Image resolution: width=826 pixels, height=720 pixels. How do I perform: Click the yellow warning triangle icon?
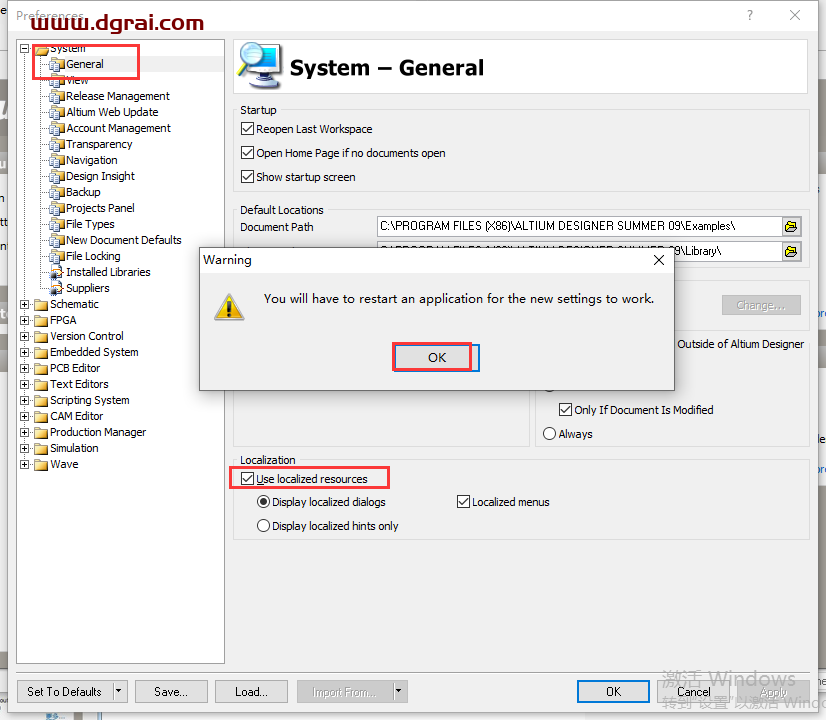(229, 306)
